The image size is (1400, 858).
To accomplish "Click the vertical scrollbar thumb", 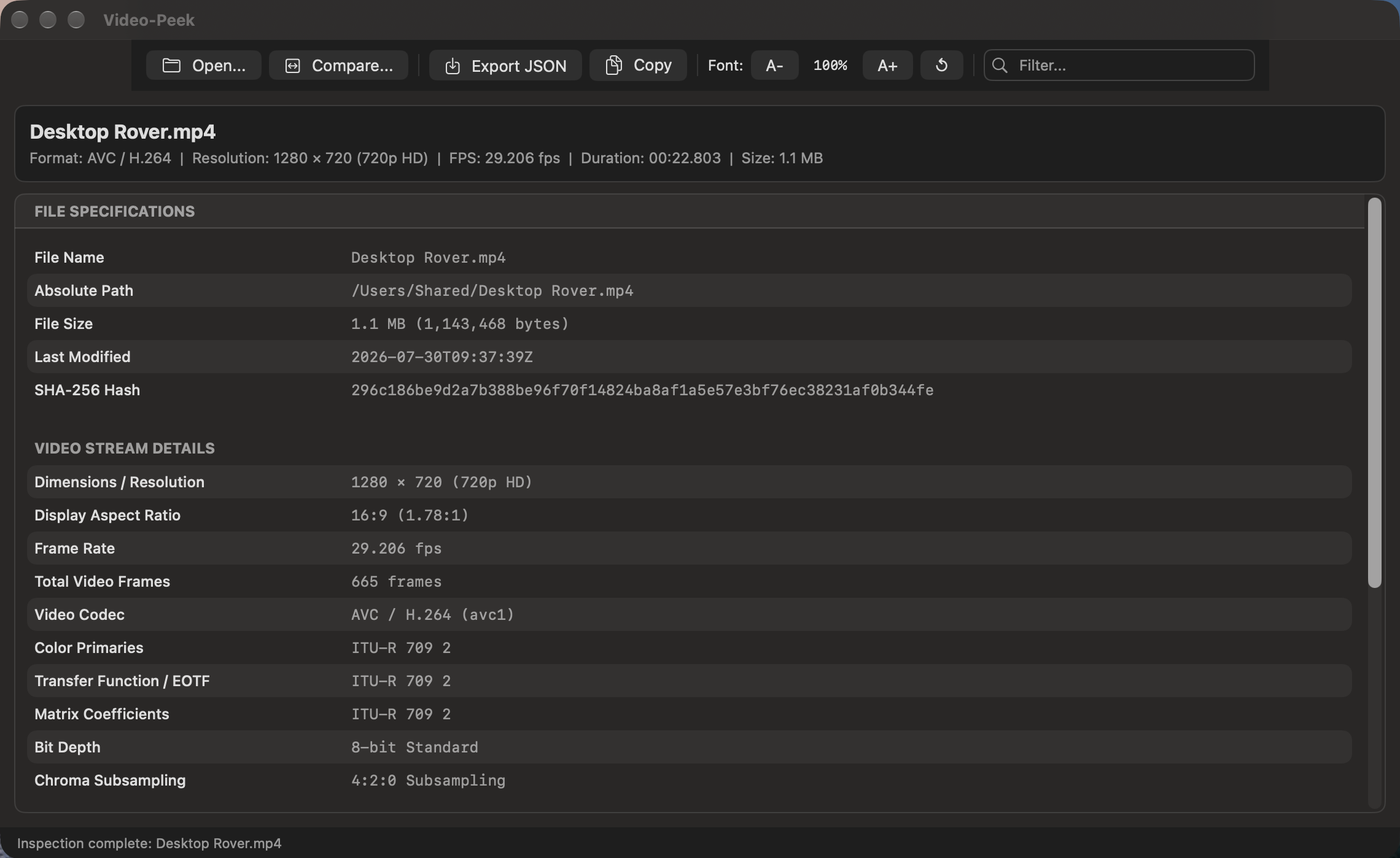I will coord(1374,393).
